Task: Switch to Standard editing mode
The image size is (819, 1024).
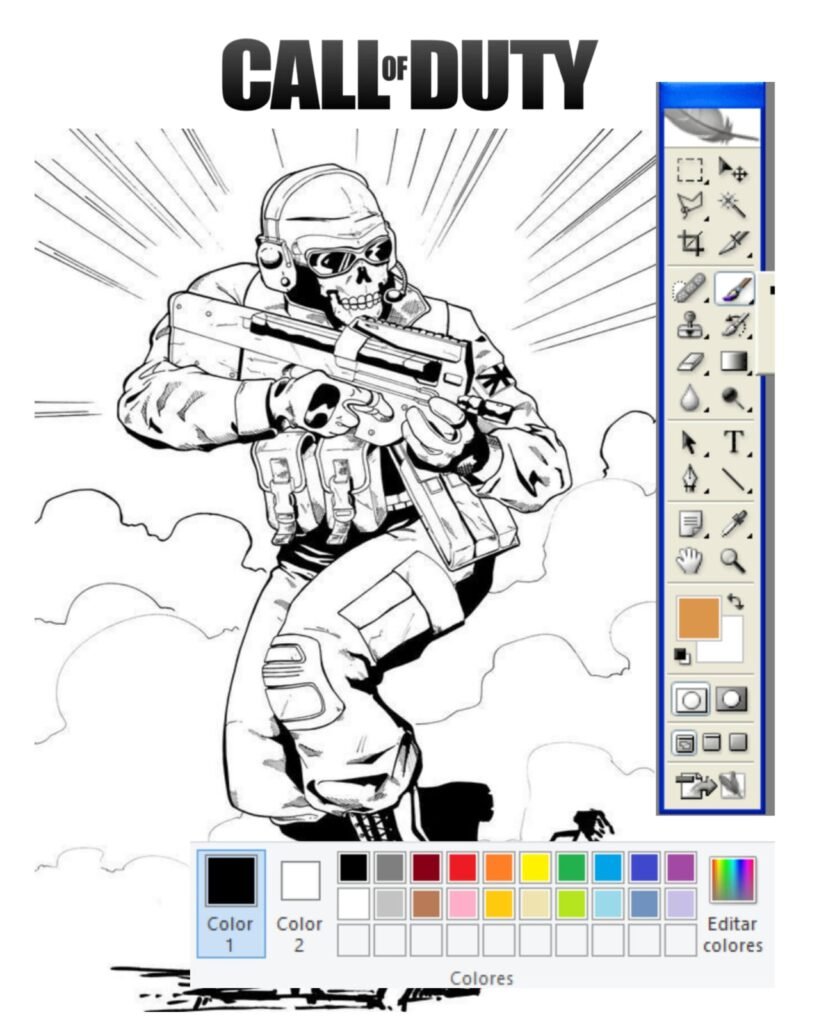Action: pyautogui.click(x=690, y=700)
